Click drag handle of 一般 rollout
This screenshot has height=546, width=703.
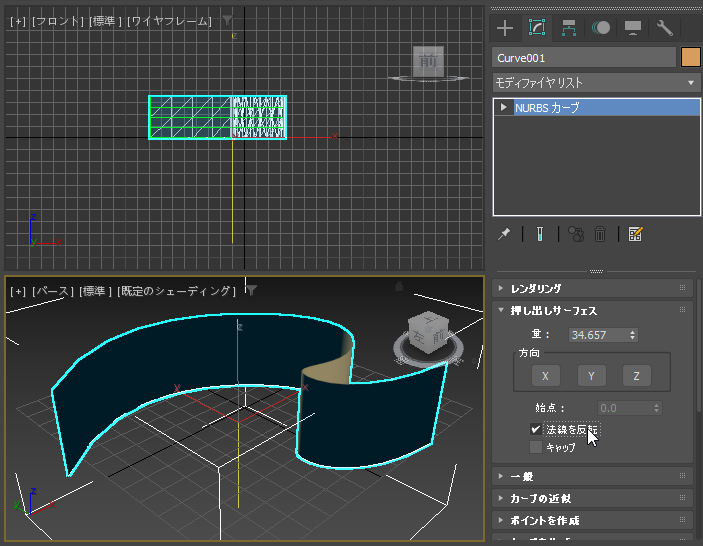(x=682, y=476)
